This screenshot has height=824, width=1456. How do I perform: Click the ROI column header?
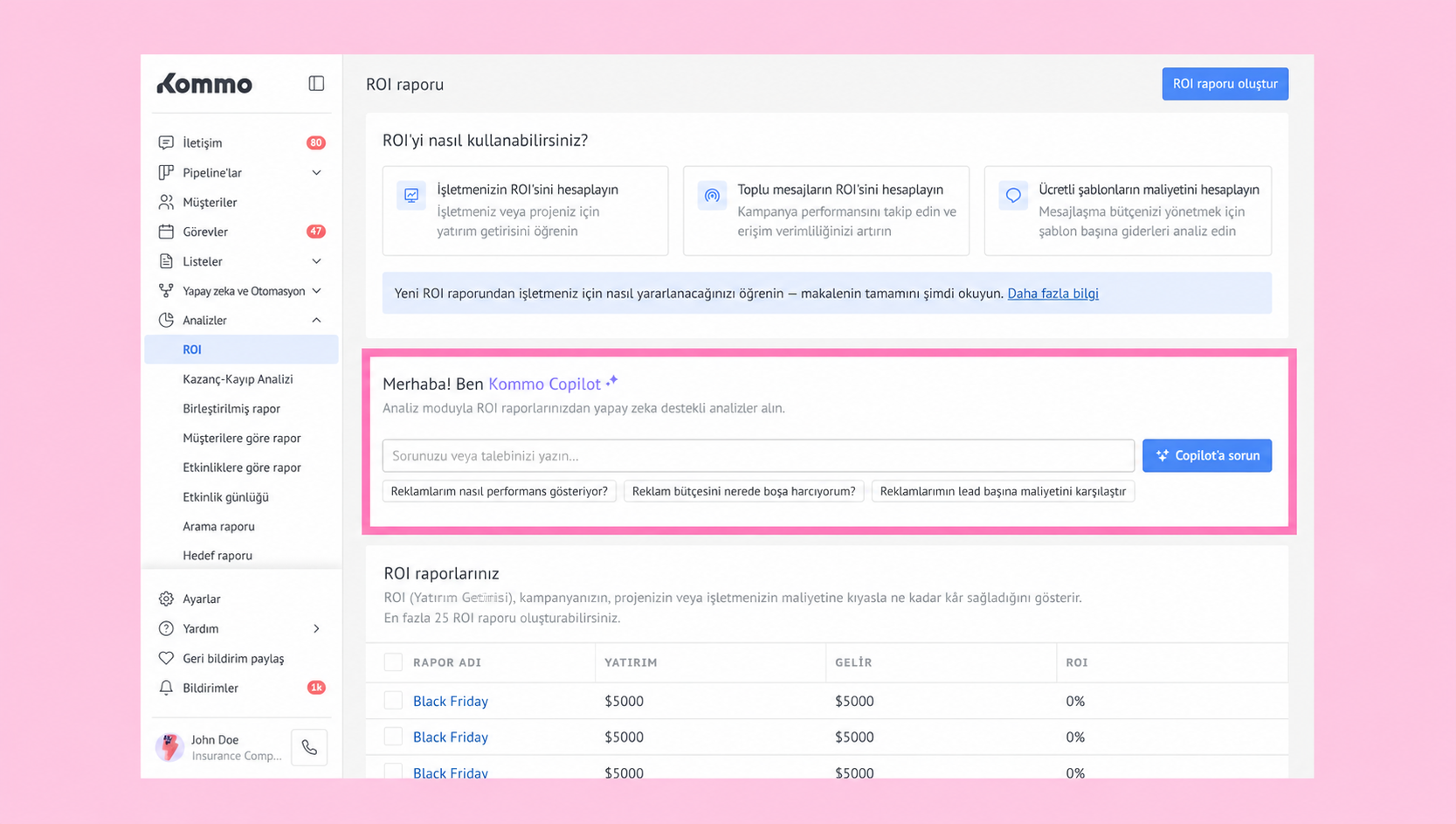point(1077,662)
